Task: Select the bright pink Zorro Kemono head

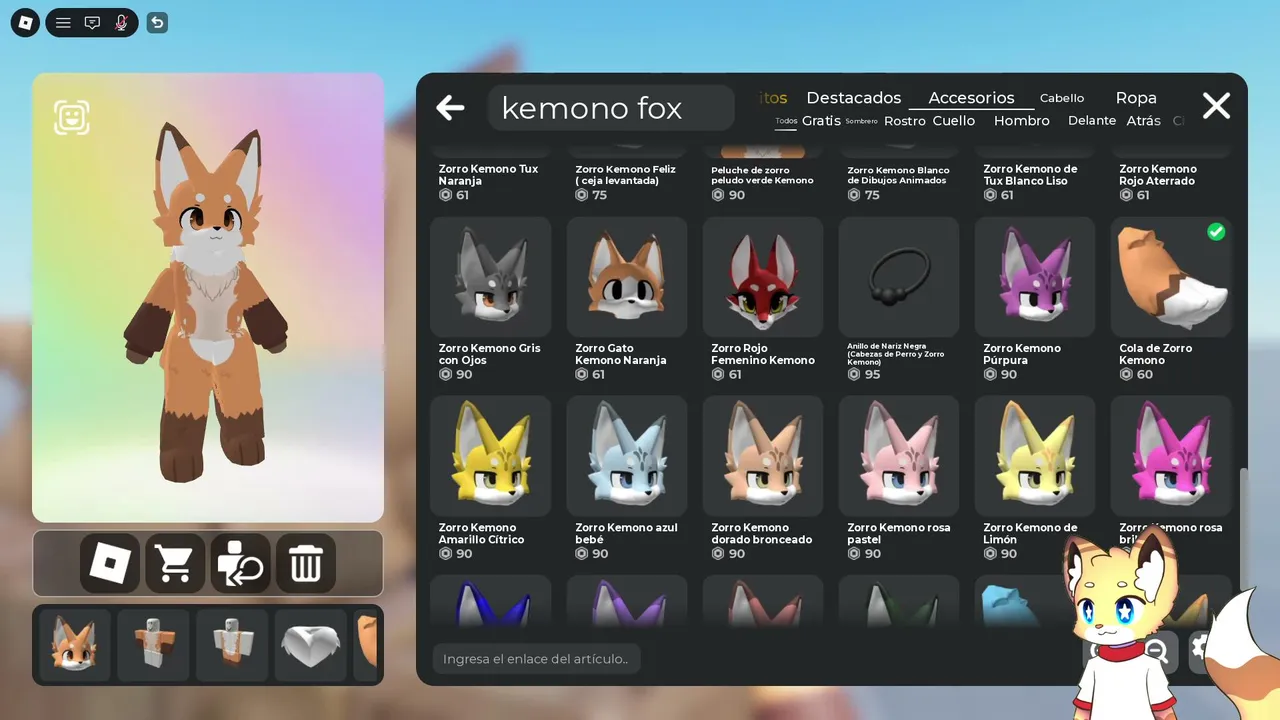Action: tap(1171, 456)
